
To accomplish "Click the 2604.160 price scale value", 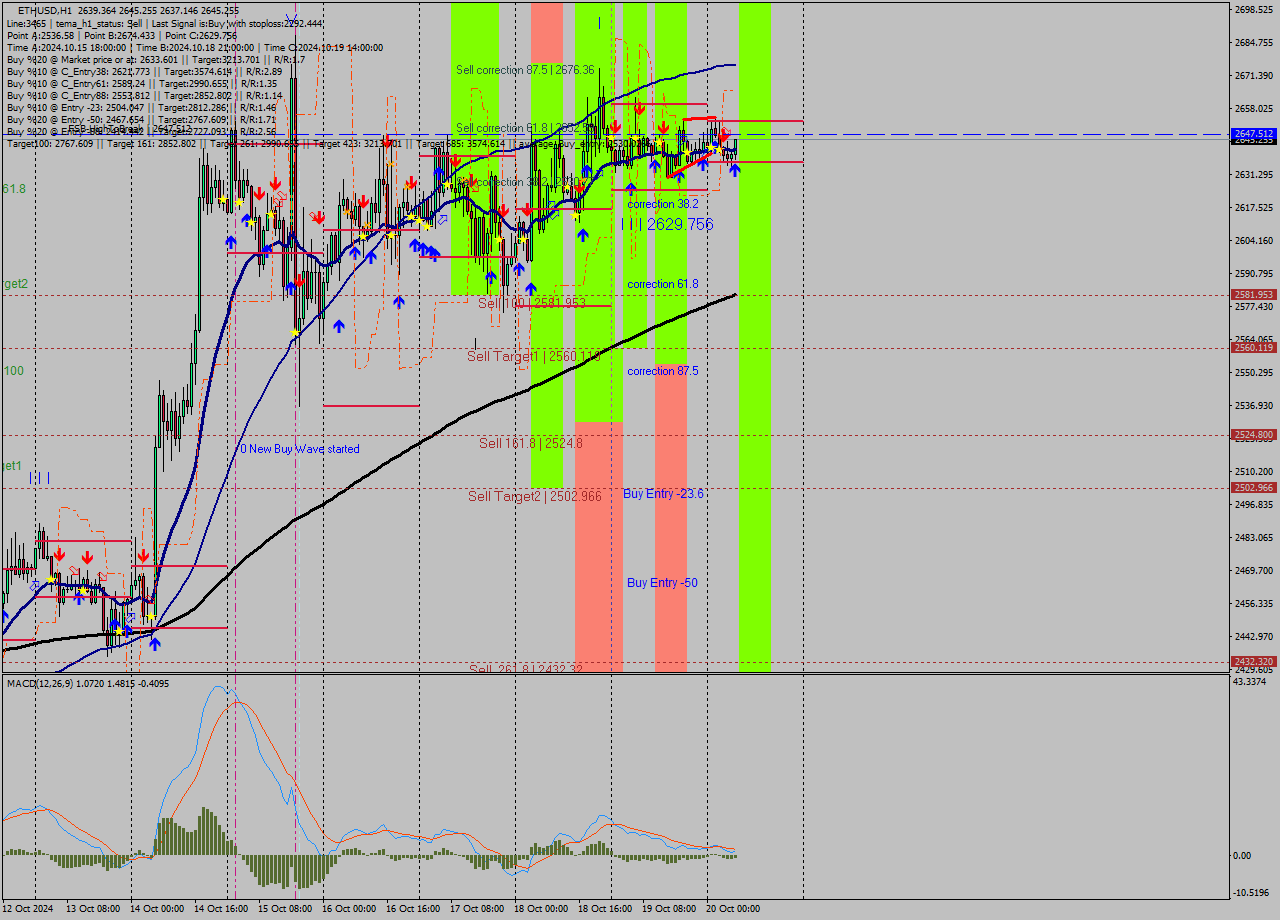I will [x=1254, y=241].
